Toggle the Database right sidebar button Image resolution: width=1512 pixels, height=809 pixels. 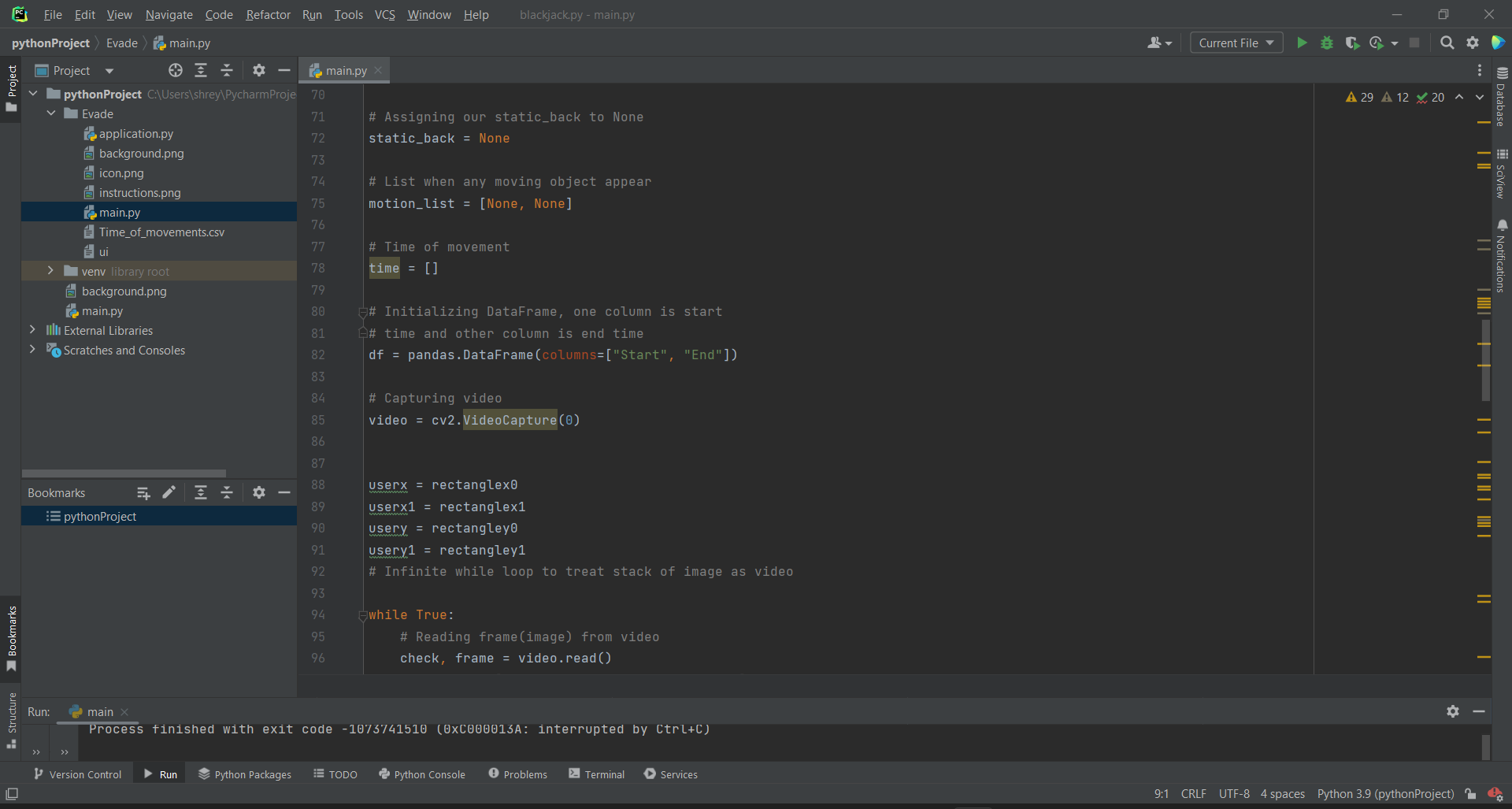click(1502, 97)
